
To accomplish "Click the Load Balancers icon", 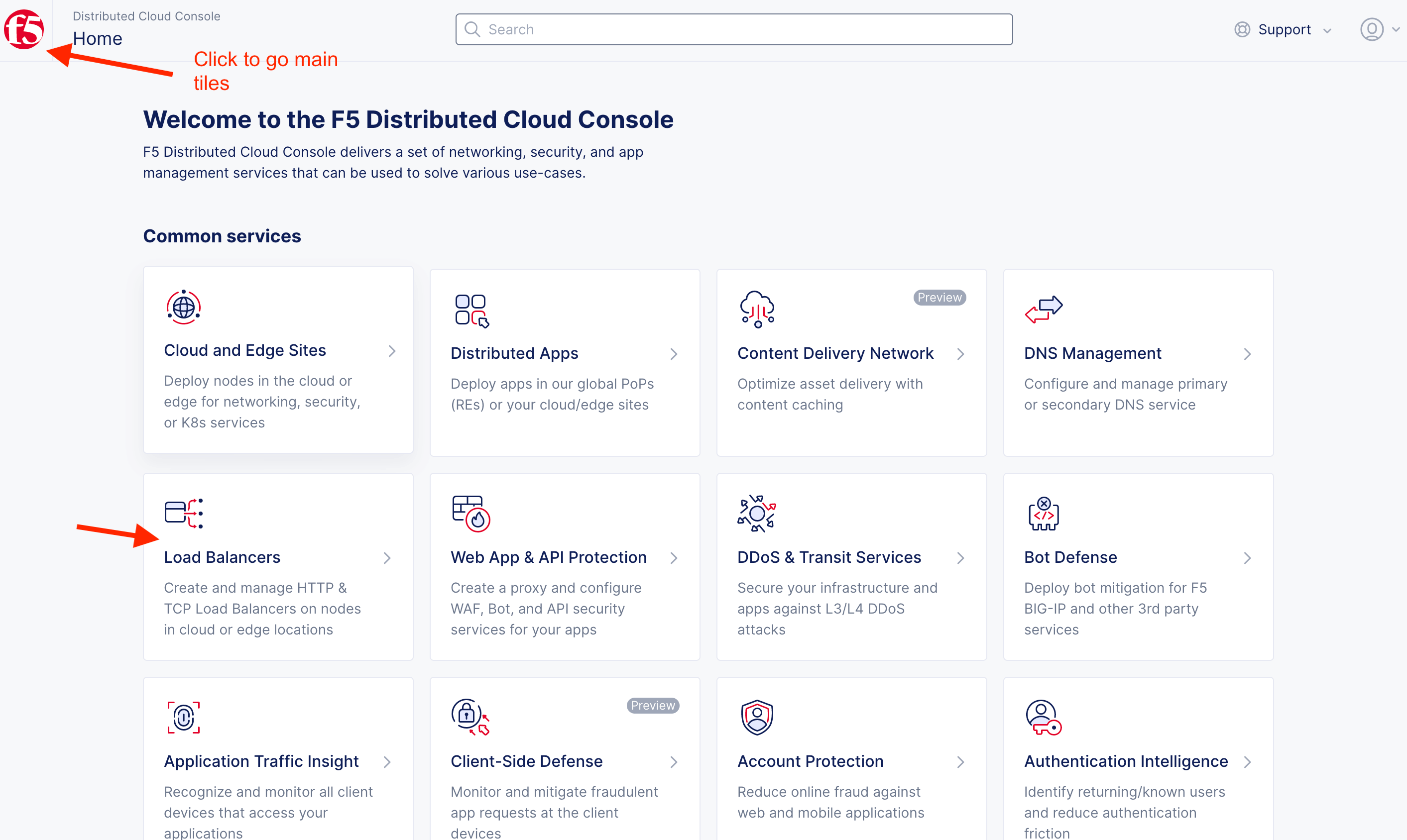I will [183, 514].
